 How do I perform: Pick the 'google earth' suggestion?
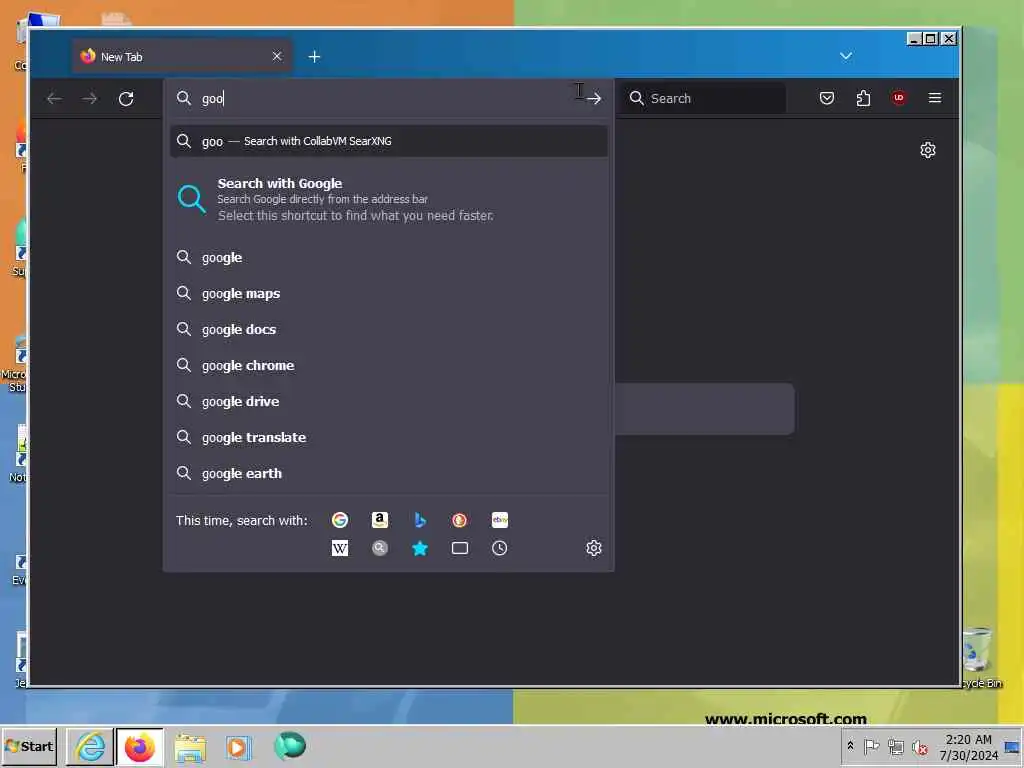pos(389,473)
